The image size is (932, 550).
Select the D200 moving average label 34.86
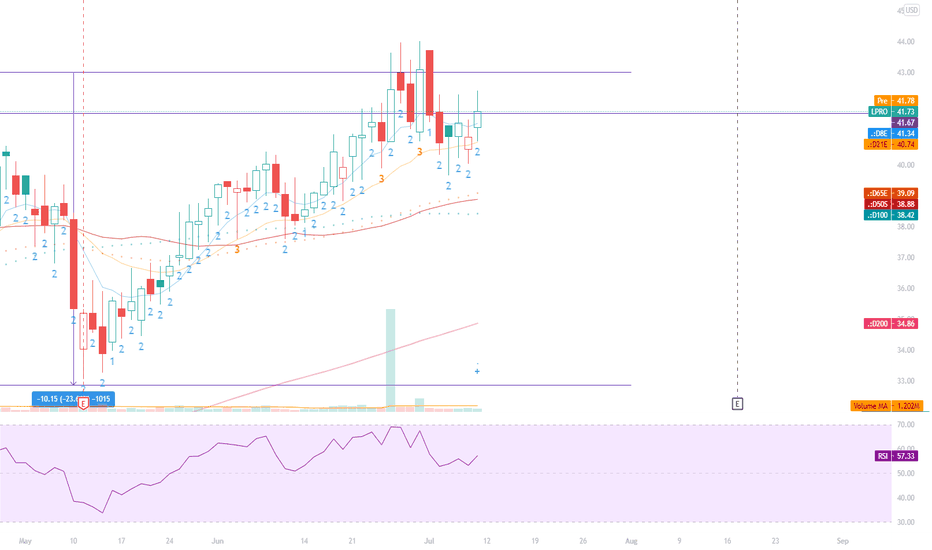[x=891, y=323]
